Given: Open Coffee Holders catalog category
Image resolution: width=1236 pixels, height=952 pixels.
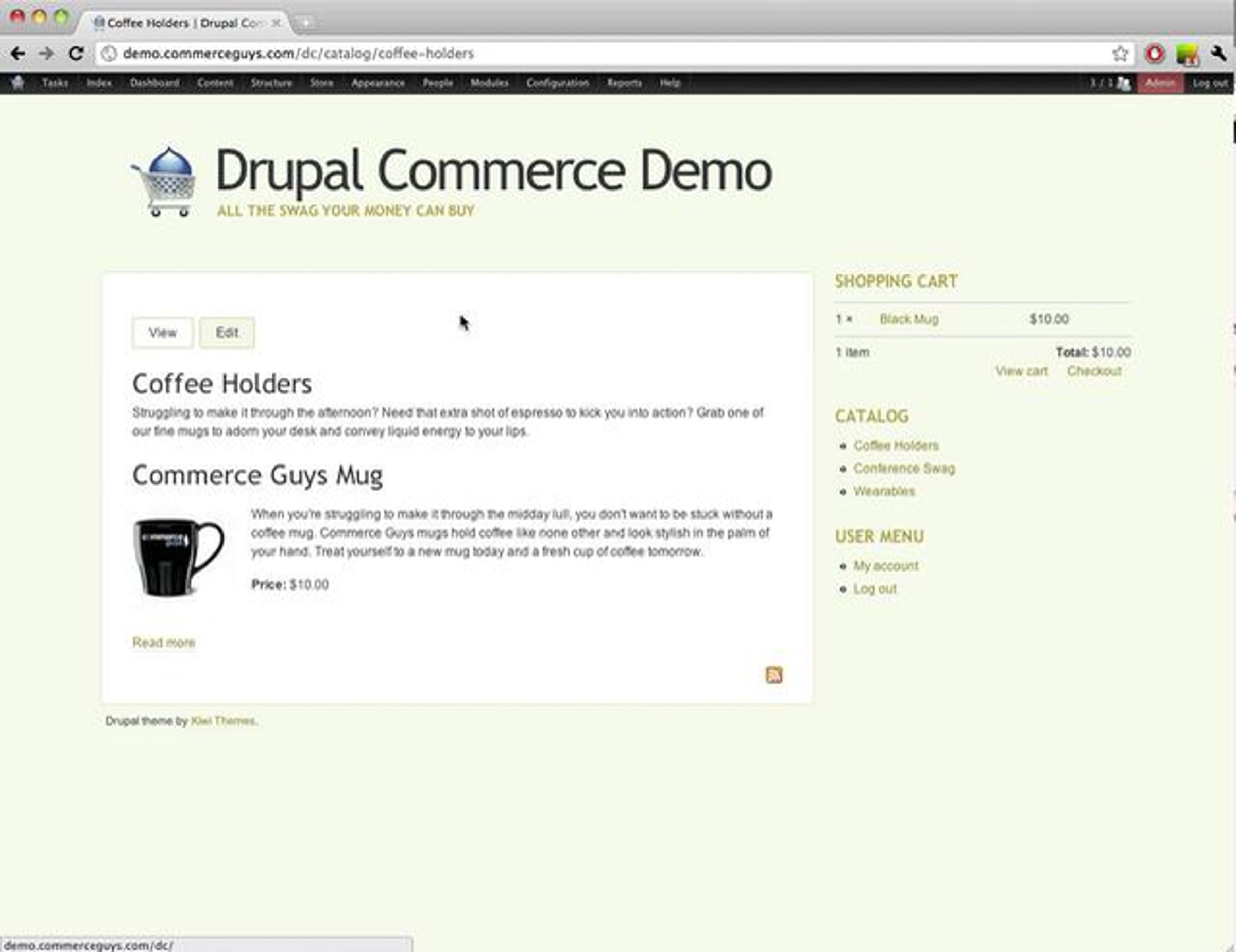Looking at the screenshot, I should point(896,446).
